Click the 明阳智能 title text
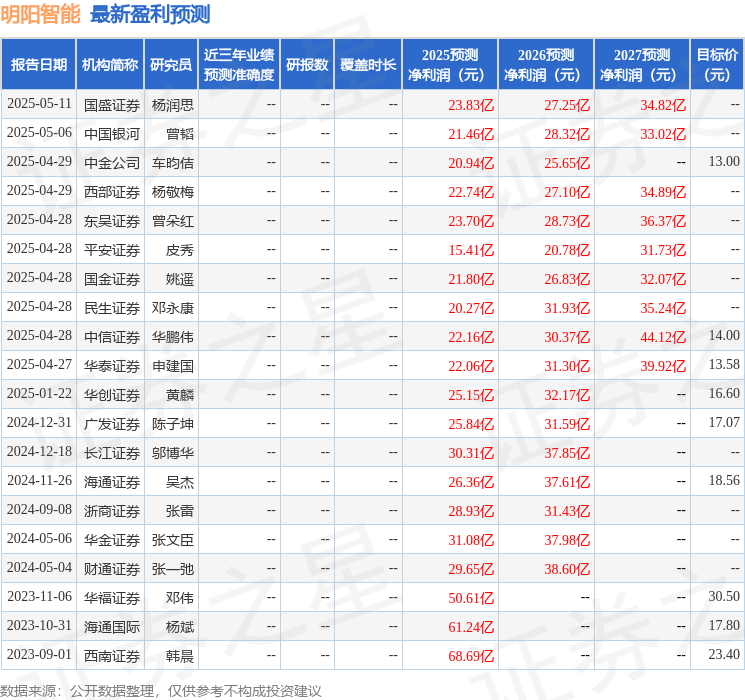745x700 pixels. (x=41, y=14)
